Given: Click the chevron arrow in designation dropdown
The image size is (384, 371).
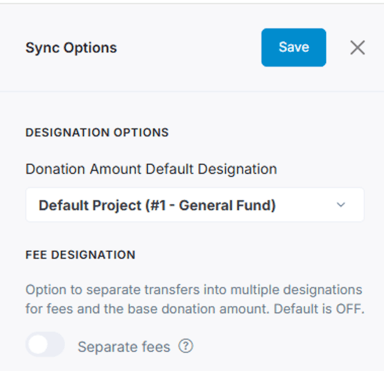Looking at the screenshot, I should [x=341, y=205].
